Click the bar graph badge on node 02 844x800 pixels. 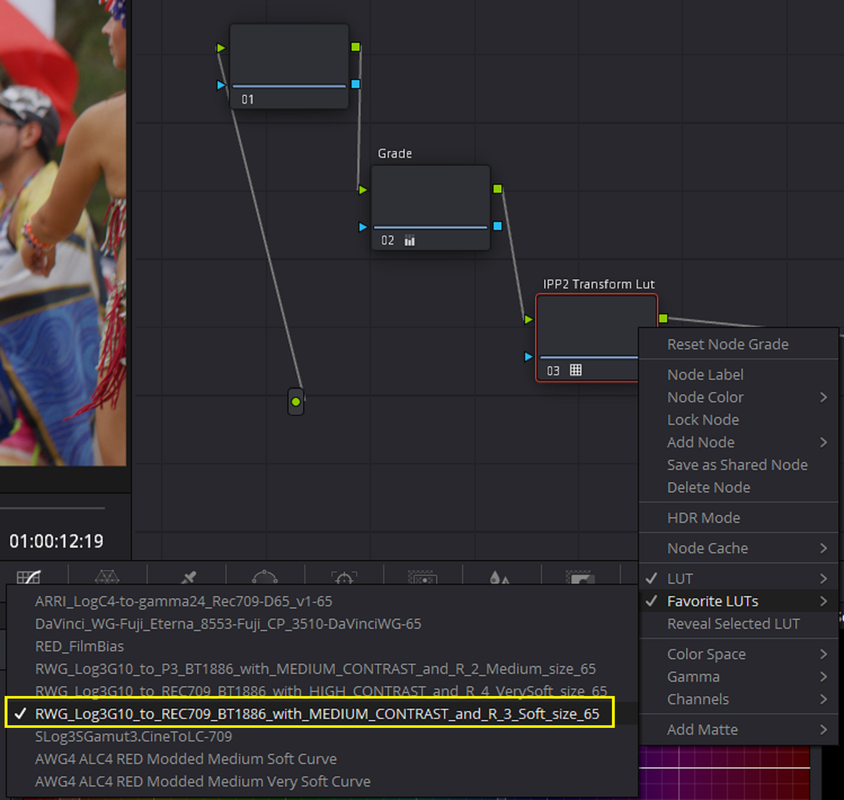point(410,241)
